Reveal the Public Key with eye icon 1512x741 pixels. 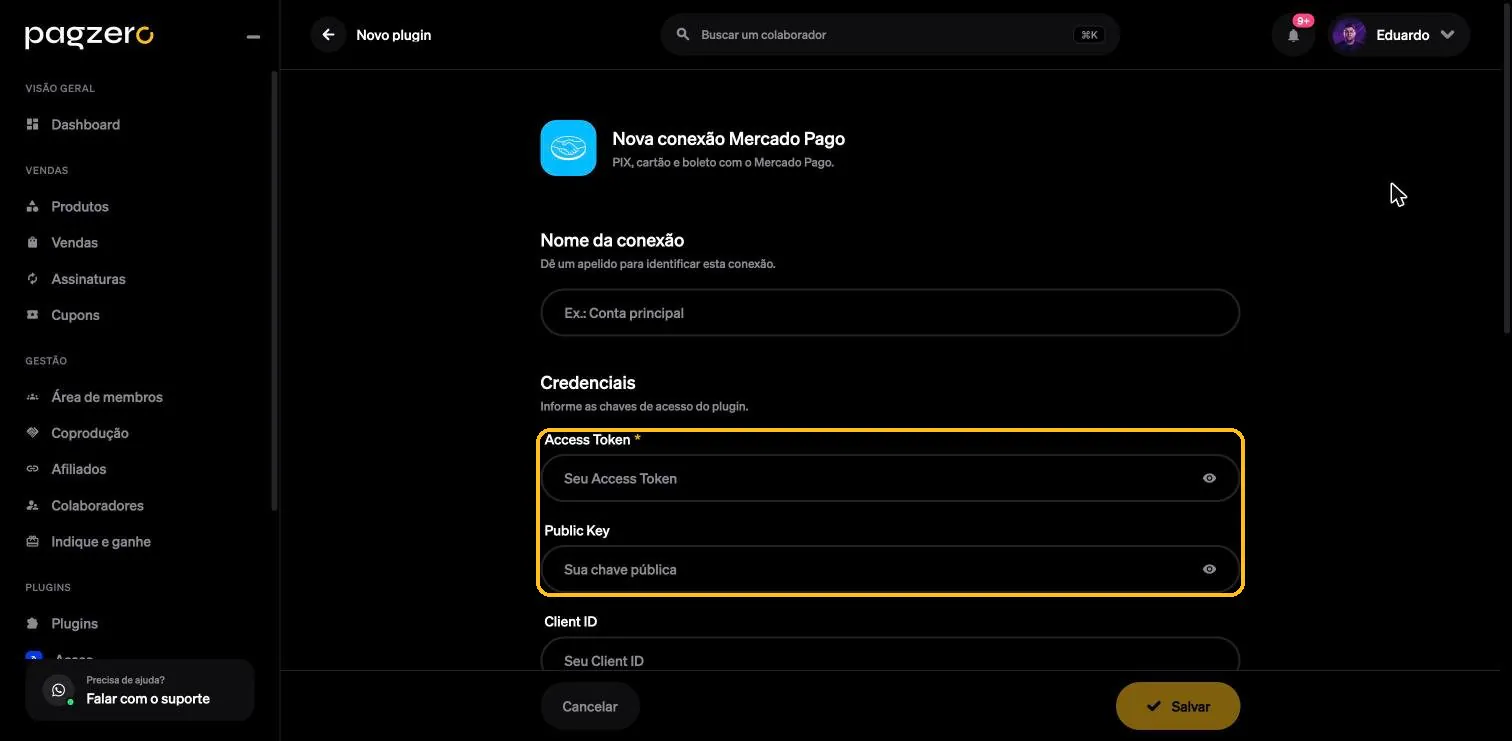tap(1209, 569)
